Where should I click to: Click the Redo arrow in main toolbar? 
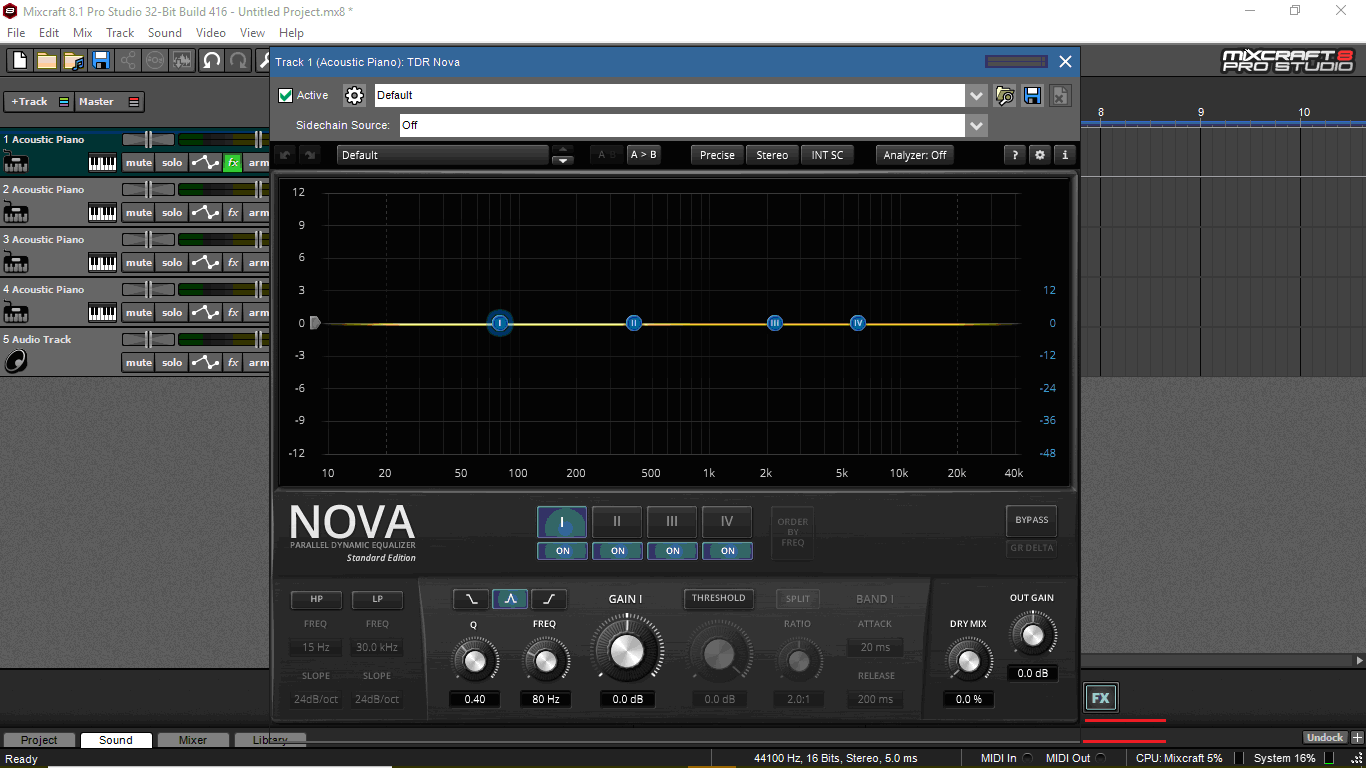(x=238, y=61)
